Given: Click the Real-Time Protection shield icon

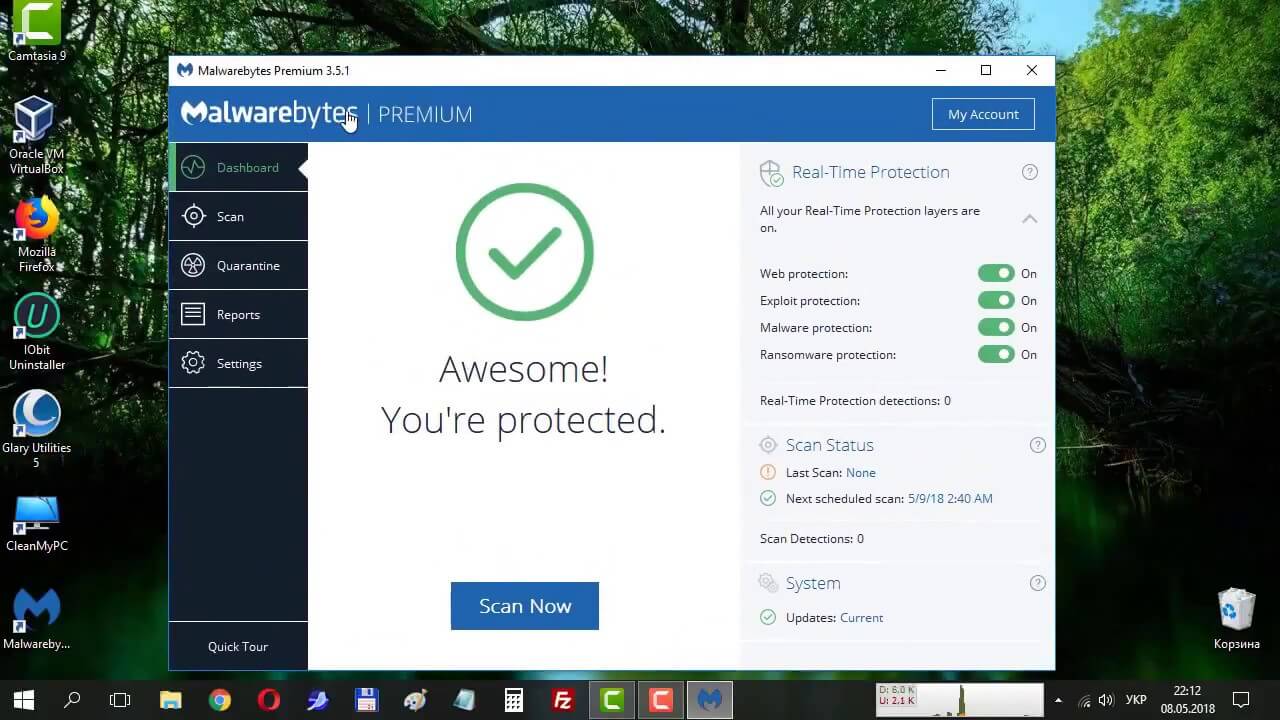Looking at the screenshot, I should [771, 173].
